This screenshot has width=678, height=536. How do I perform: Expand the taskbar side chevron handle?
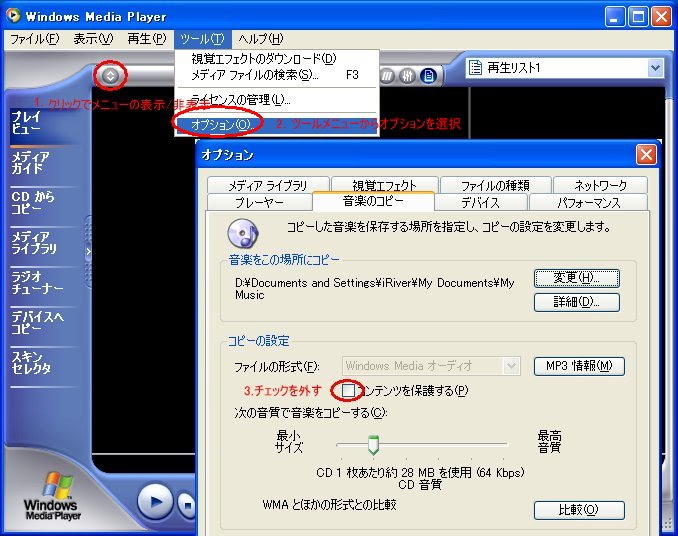[x=88, y=251]
